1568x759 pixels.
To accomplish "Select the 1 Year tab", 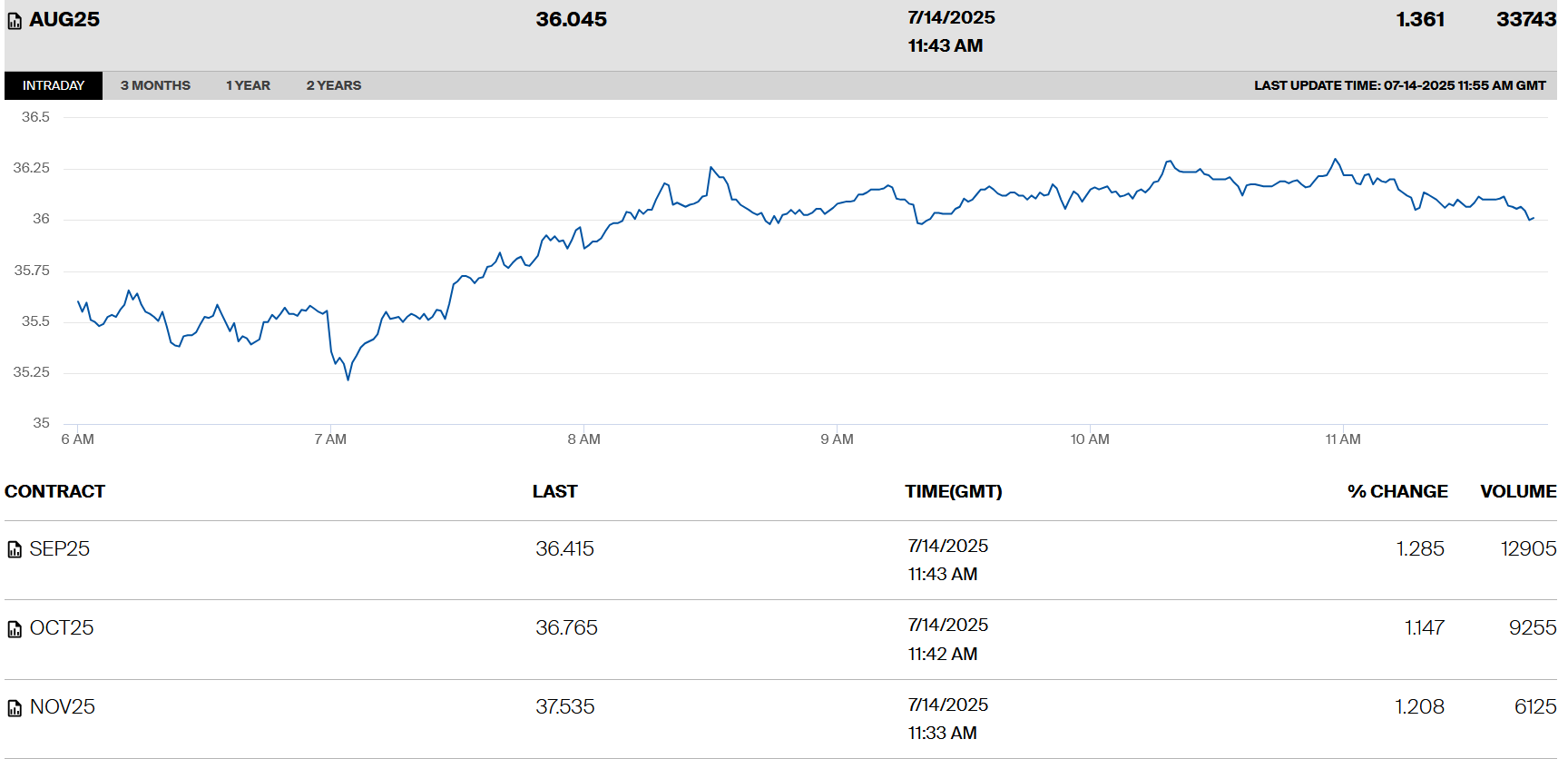I will 248,85.
